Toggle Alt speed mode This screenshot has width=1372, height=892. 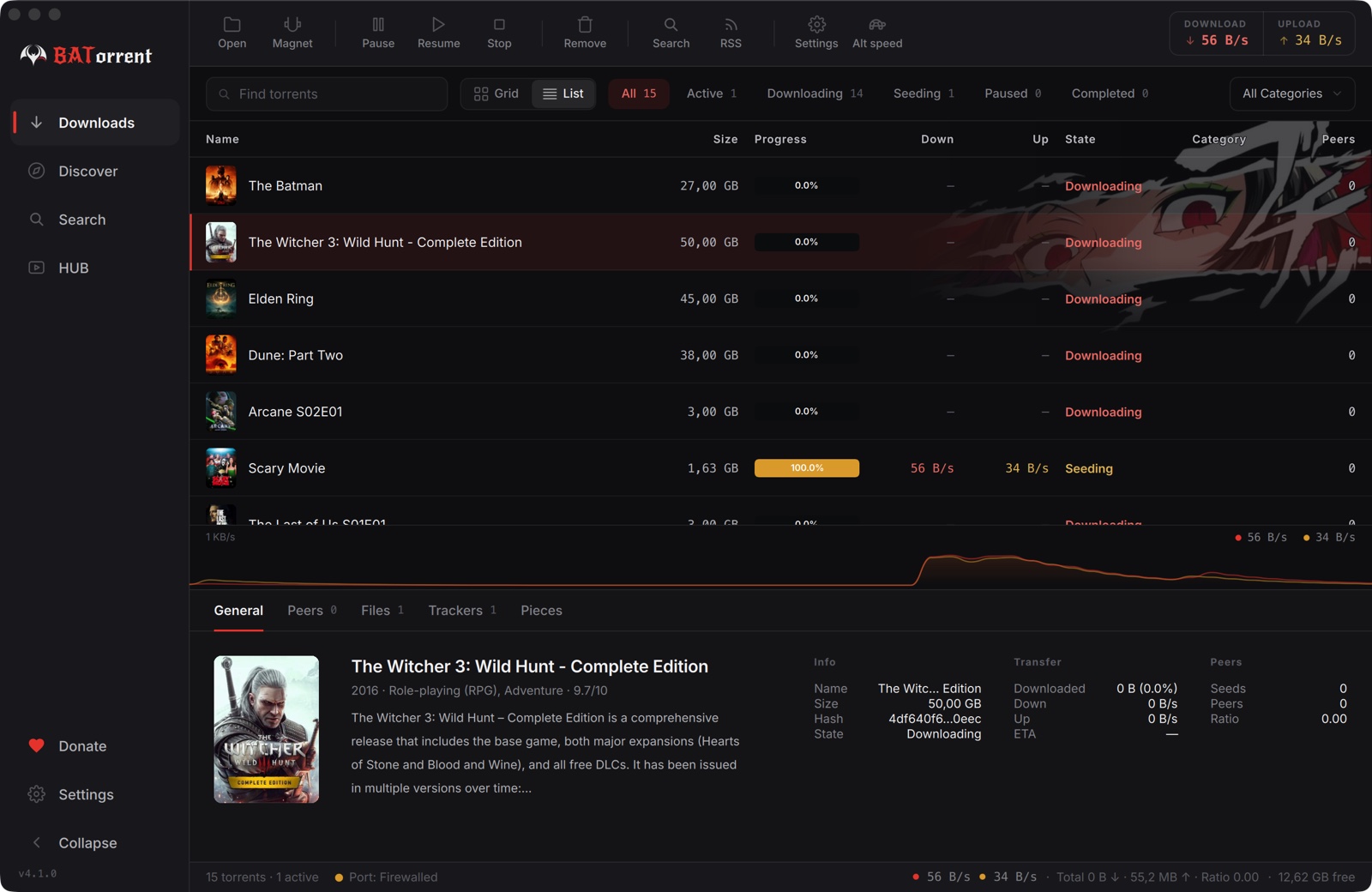pos(877,33)
